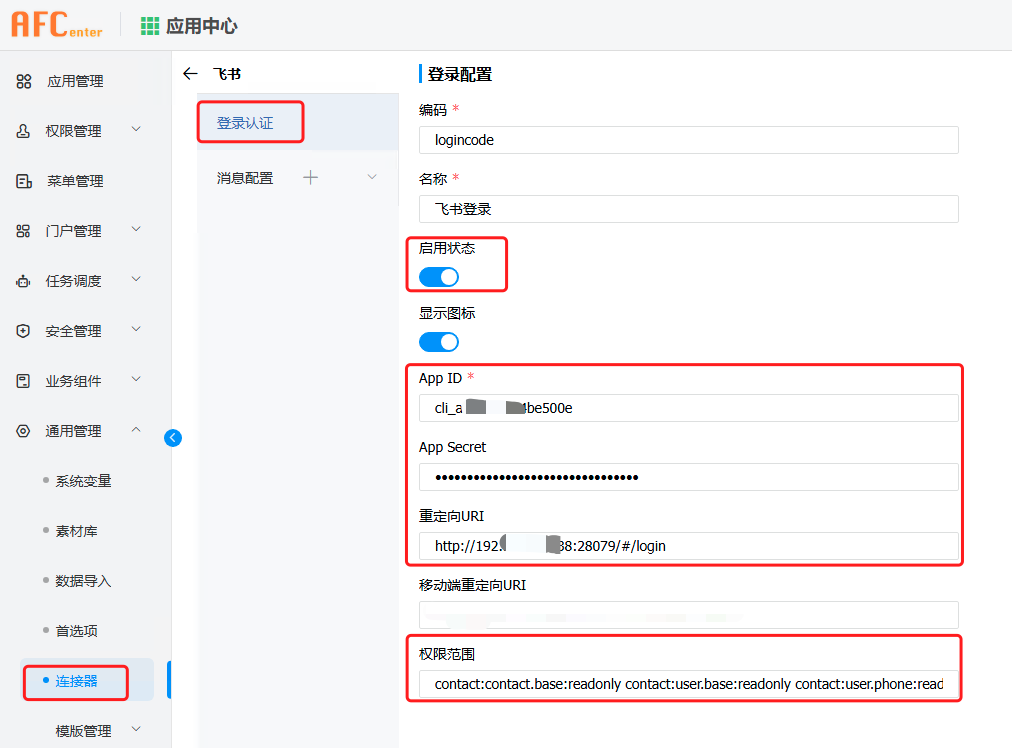Click the 权限范围 input field
The image size is (1012, 748).
click(x=689, y=684)
